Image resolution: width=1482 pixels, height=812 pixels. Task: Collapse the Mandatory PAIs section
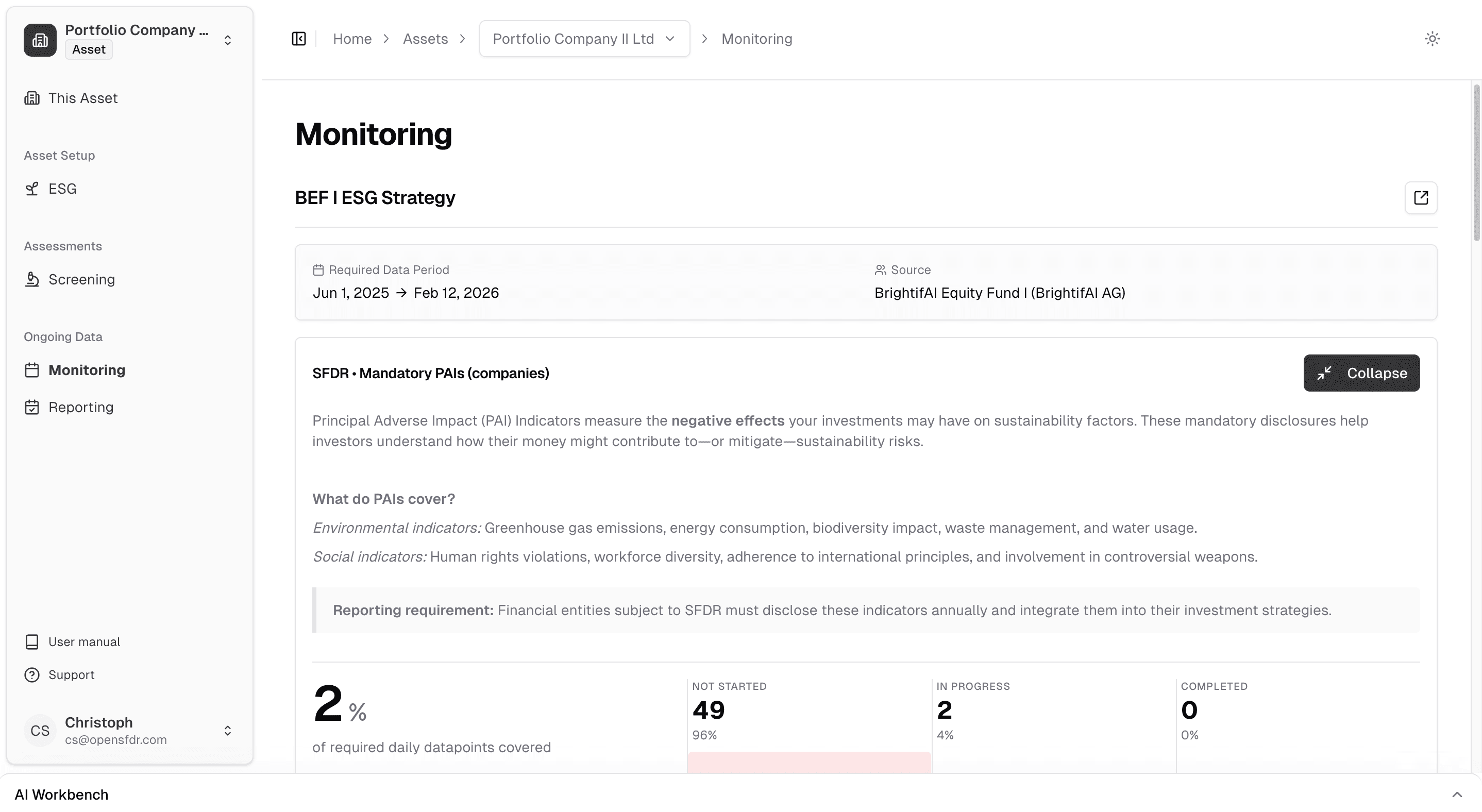point(1361,373)
